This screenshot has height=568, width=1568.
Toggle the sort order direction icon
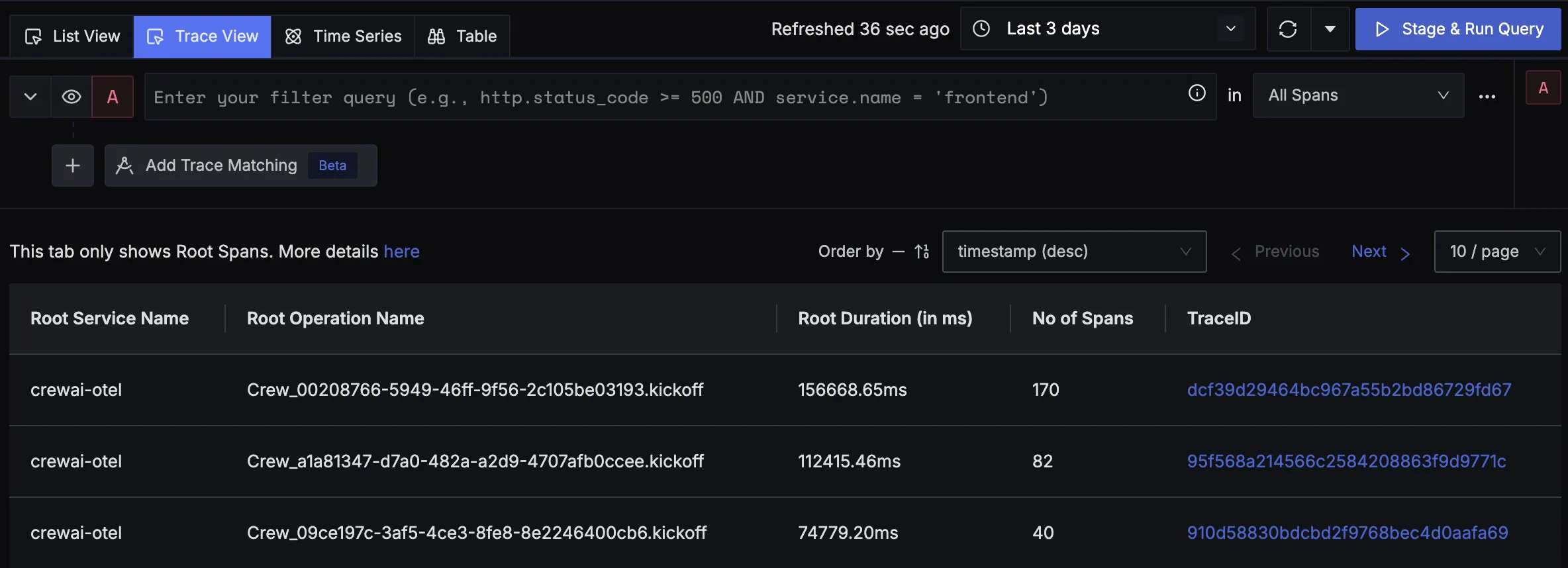(x=922, y=252)
